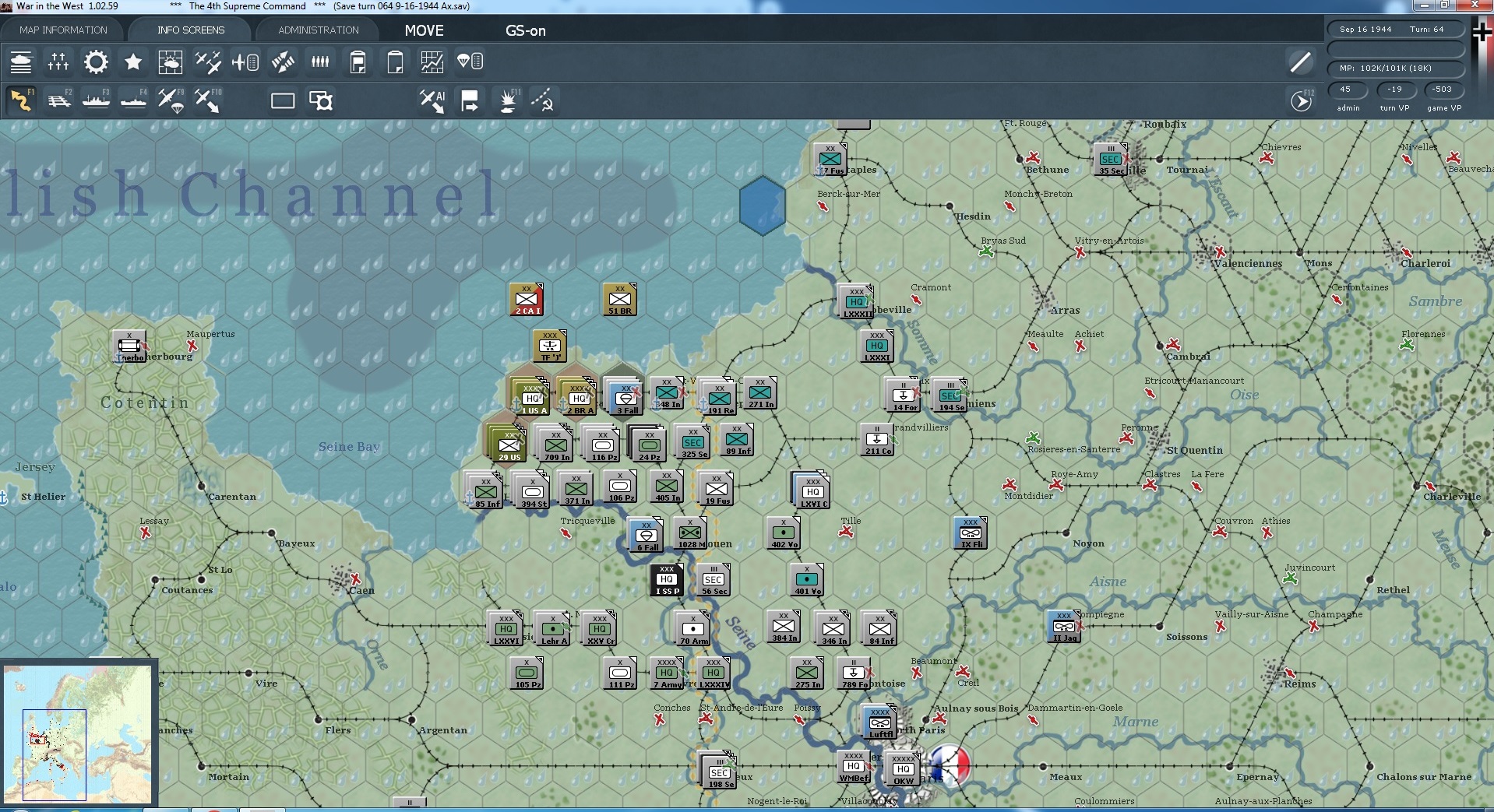Click the admin points value 45
Viewport: 1494px width, 812px height.
coord(1348,90)
